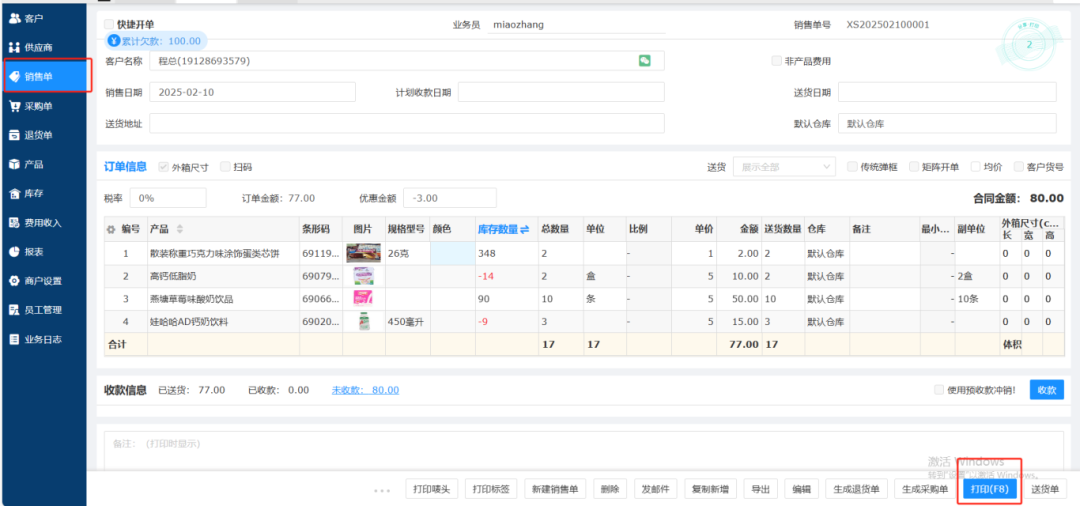Viewport: 1080px width, 506px height.
Task: Check 使用预收款冲销 checkbox
Action: pos(939,390)
